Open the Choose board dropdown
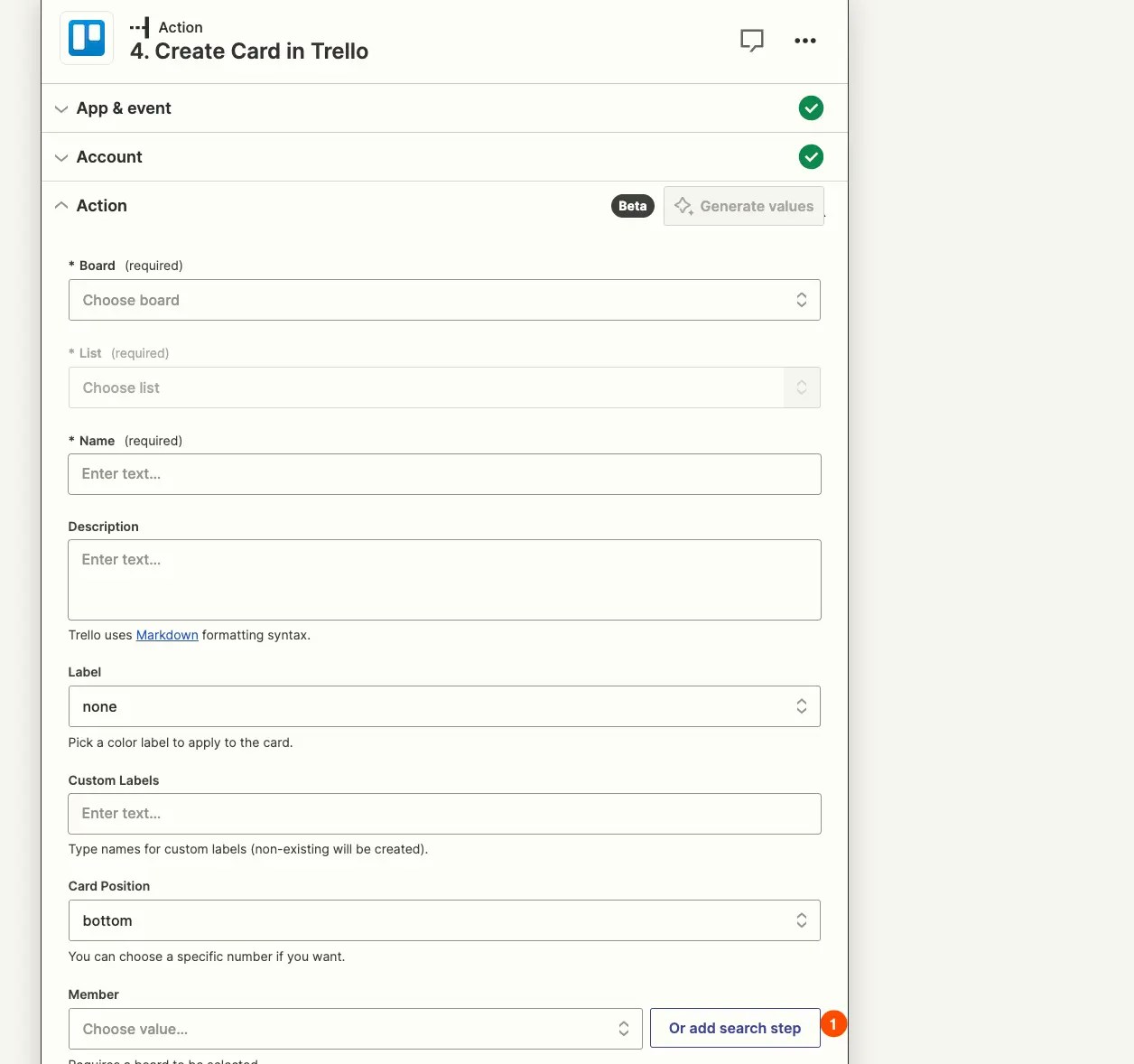The width and height of the screenshot is (1134, 1064). tap(444, 300)
